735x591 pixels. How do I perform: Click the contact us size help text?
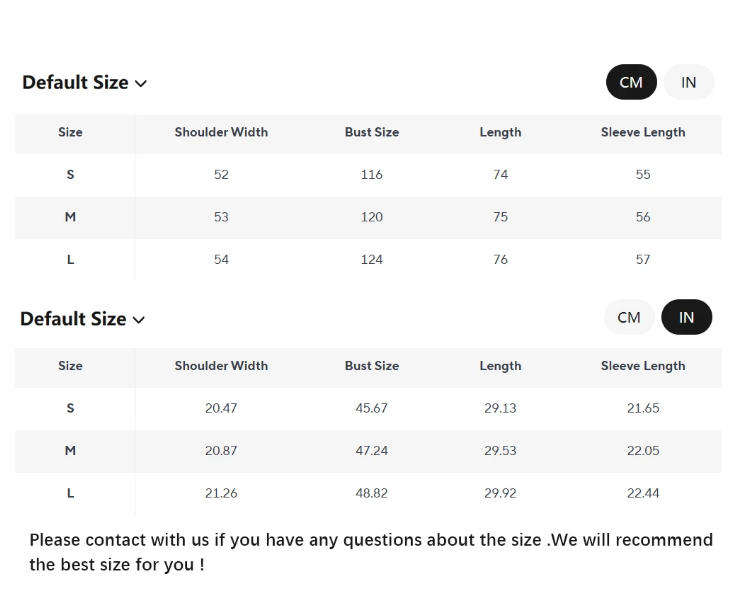point(370,552)
